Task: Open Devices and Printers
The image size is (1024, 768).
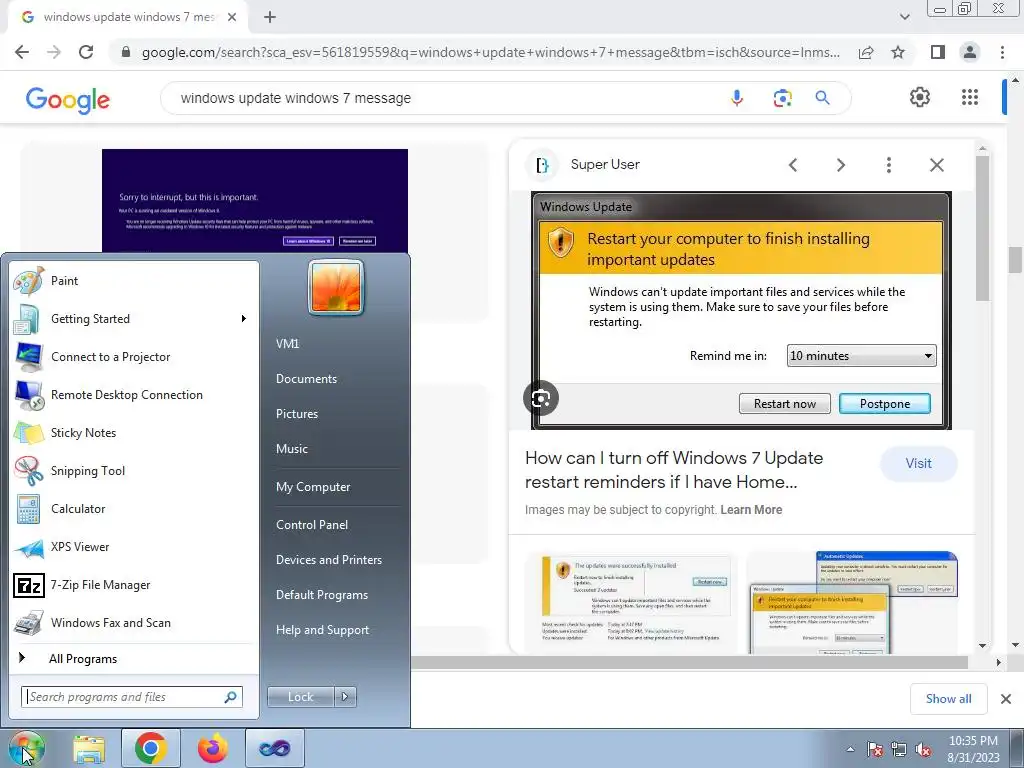Action: (328, 560)
